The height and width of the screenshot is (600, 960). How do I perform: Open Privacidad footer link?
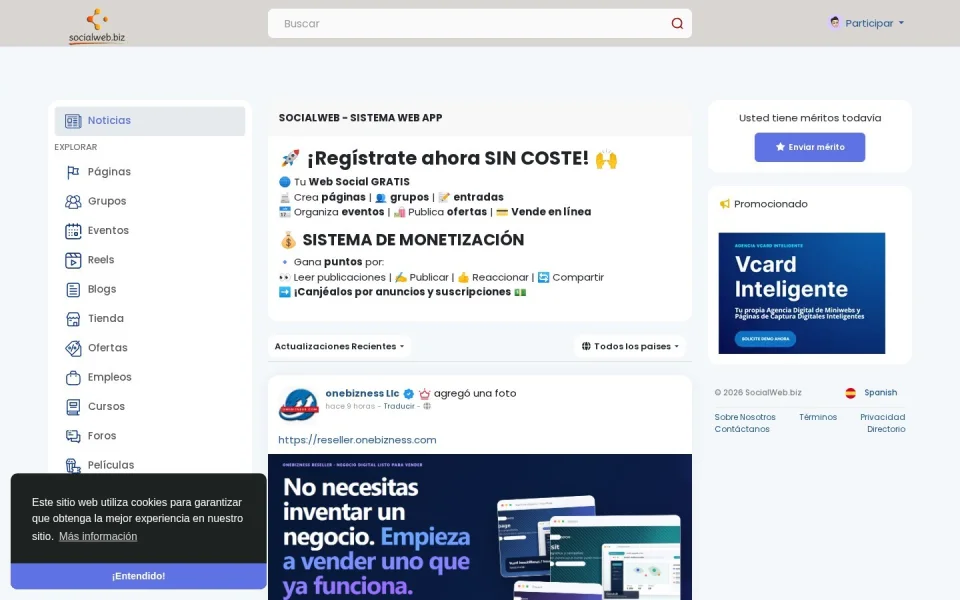point(883,418)
